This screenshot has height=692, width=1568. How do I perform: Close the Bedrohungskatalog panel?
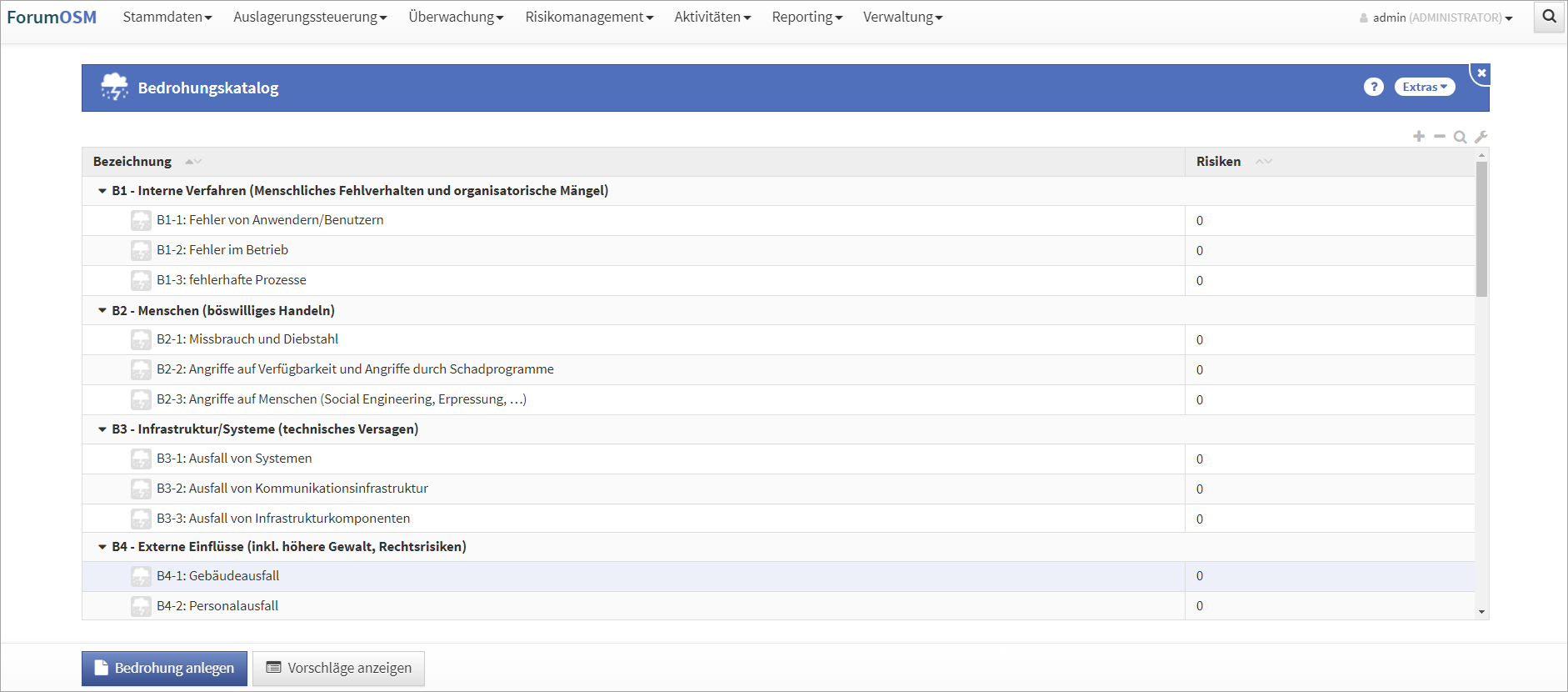point(1481,73)
